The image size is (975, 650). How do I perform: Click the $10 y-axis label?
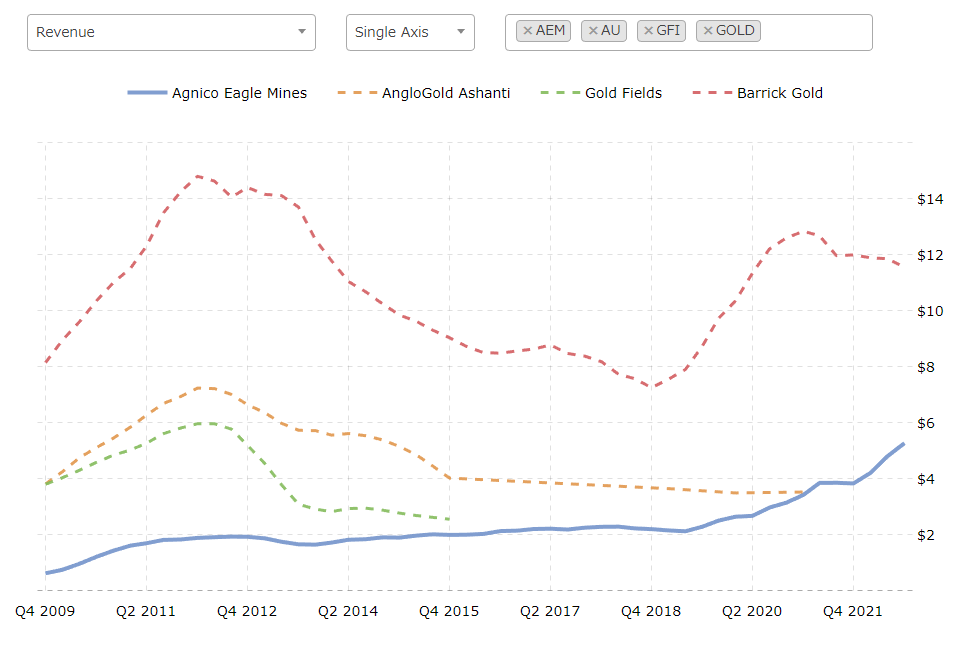930,311
